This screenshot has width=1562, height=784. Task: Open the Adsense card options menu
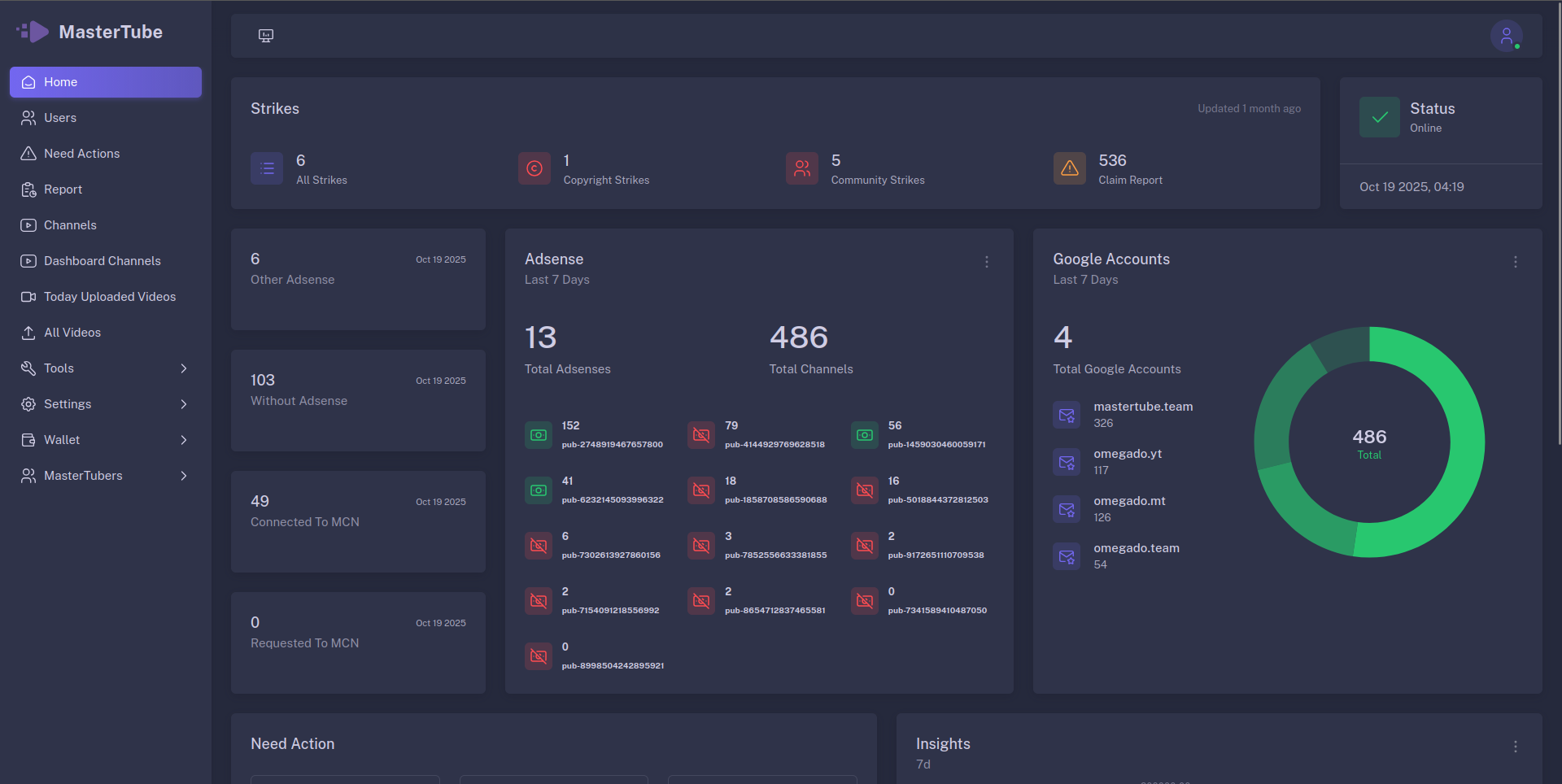986,262
